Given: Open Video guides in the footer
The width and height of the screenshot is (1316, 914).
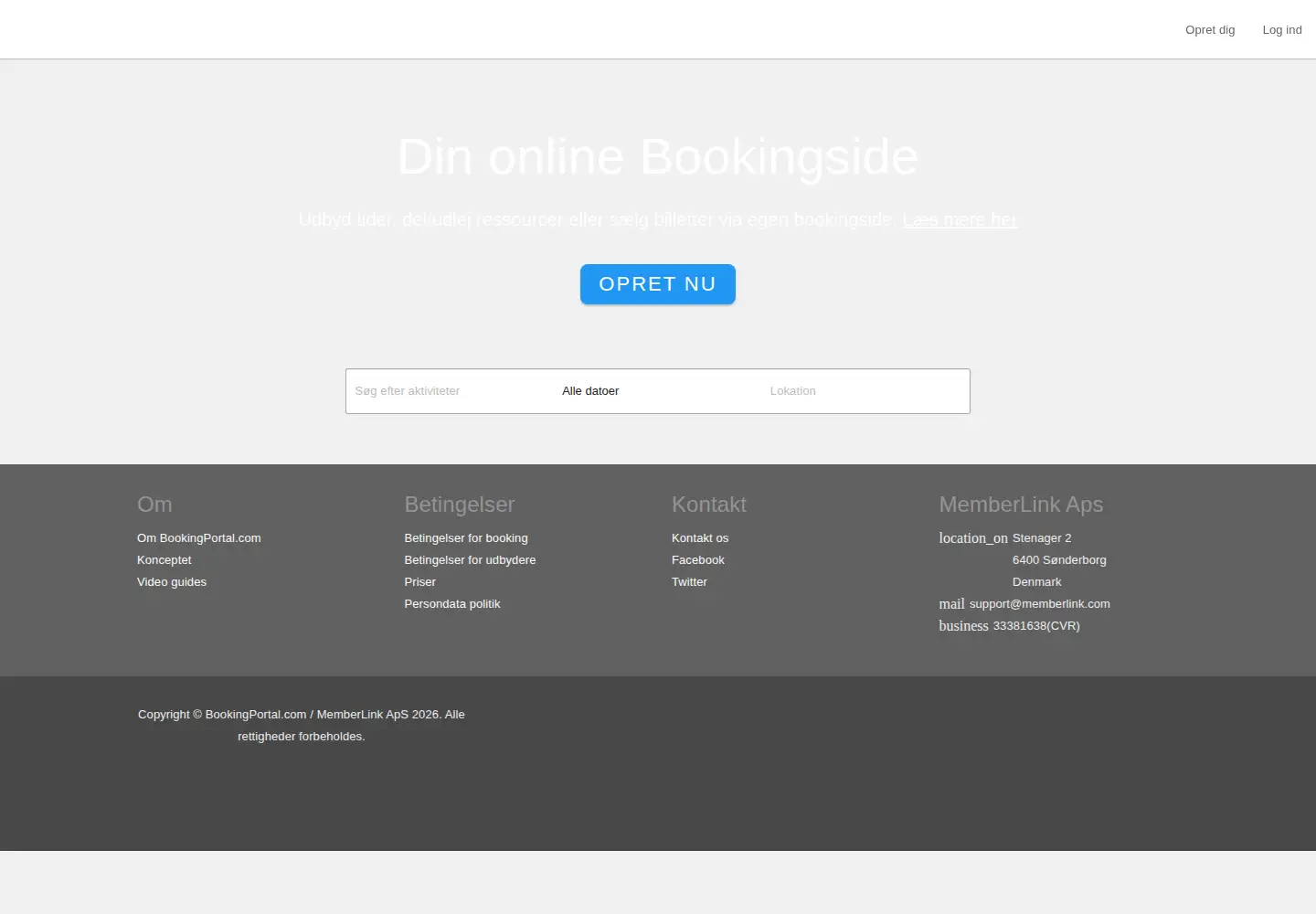Looking at the screenshot, I should [172, 582].
